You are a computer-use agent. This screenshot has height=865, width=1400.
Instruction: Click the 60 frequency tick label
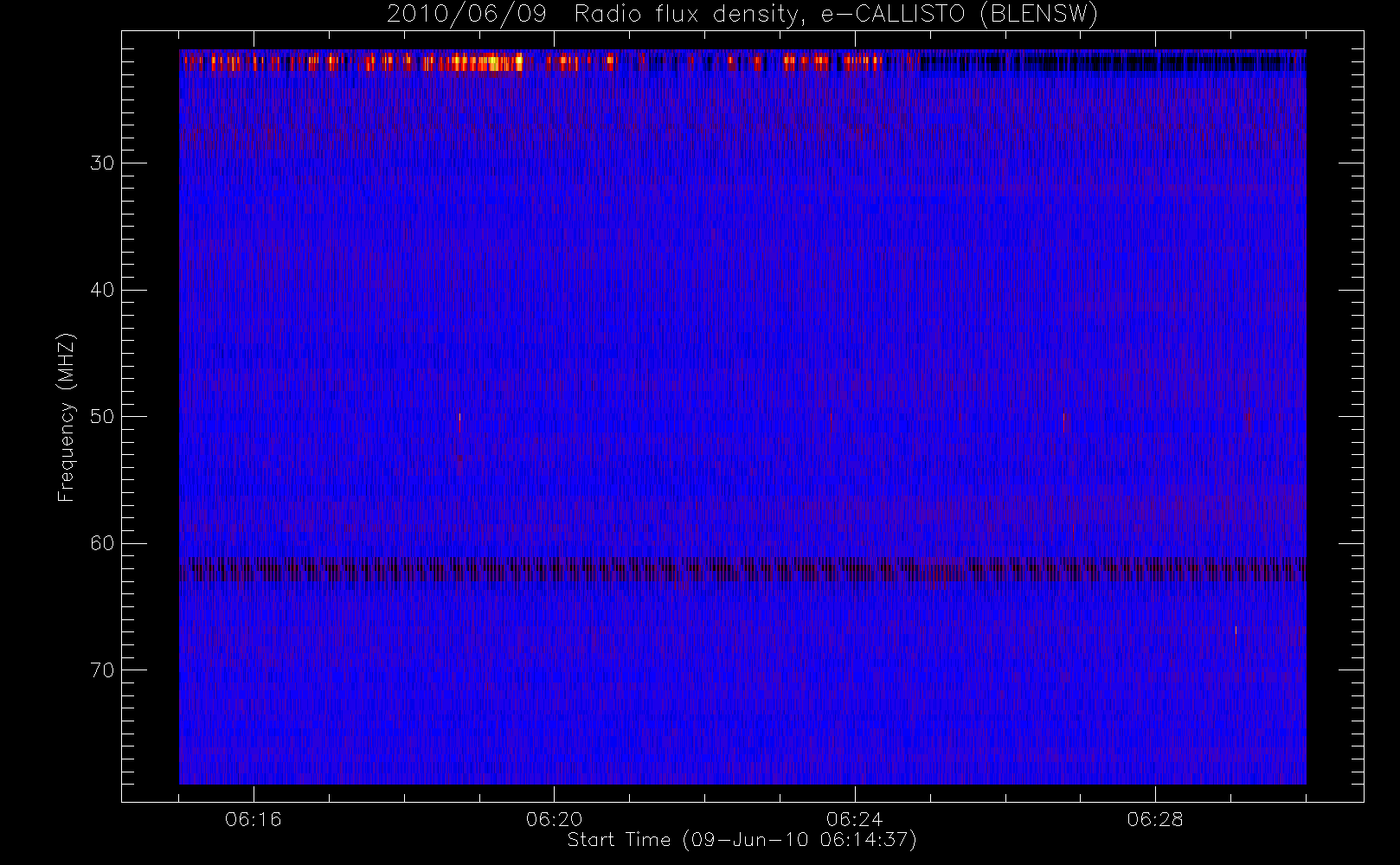click(x=102, y=543)
